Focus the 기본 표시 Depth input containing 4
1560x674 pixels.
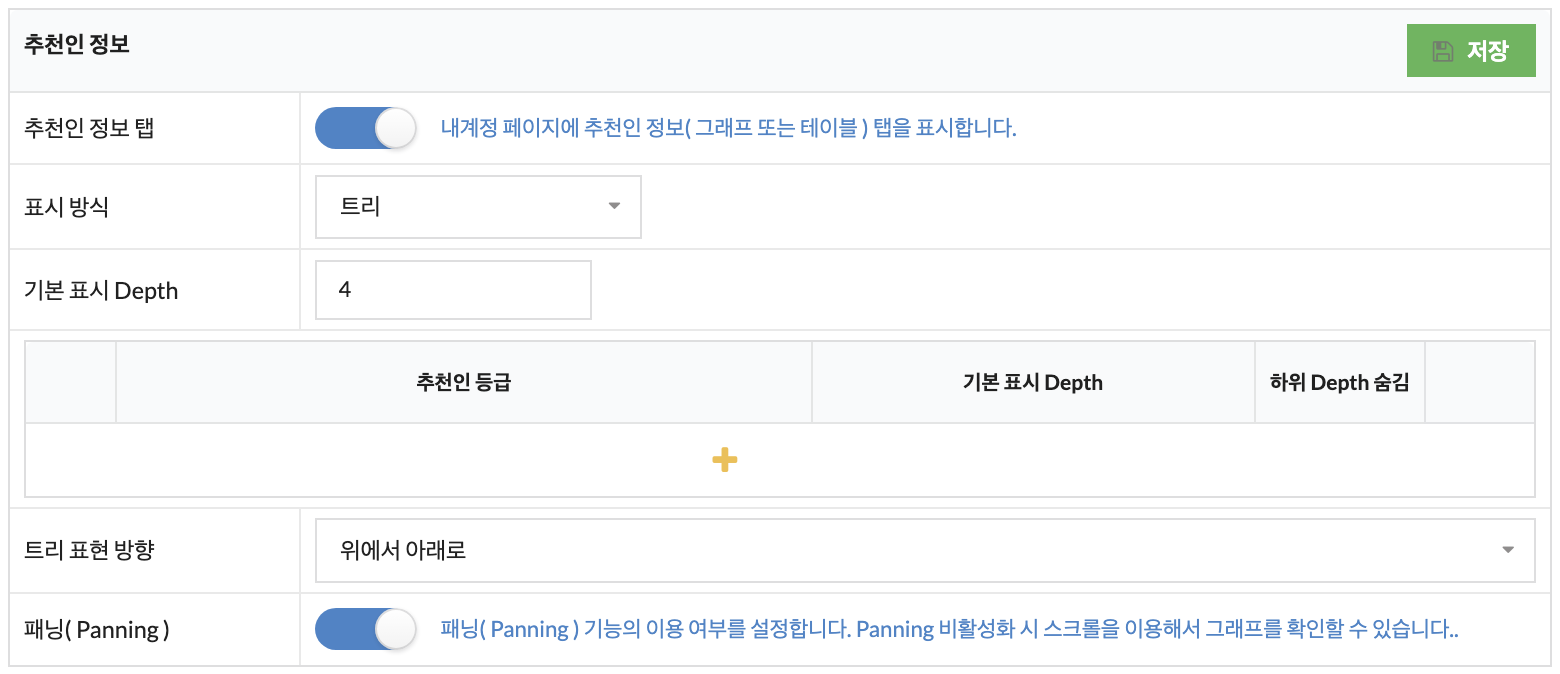(453, 290)
